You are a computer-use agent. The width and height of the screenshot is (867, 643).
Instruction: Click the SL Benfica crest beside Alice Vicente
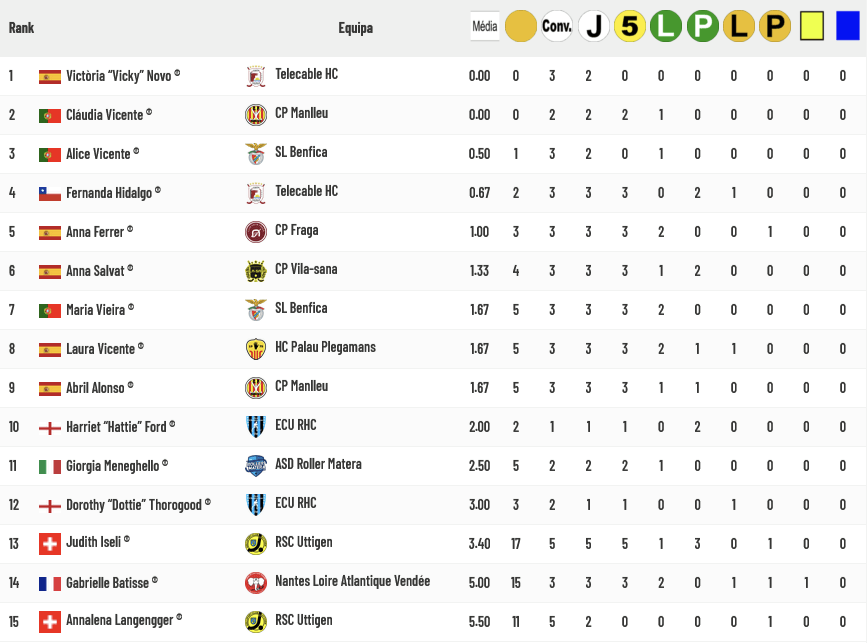coord(255,154)
